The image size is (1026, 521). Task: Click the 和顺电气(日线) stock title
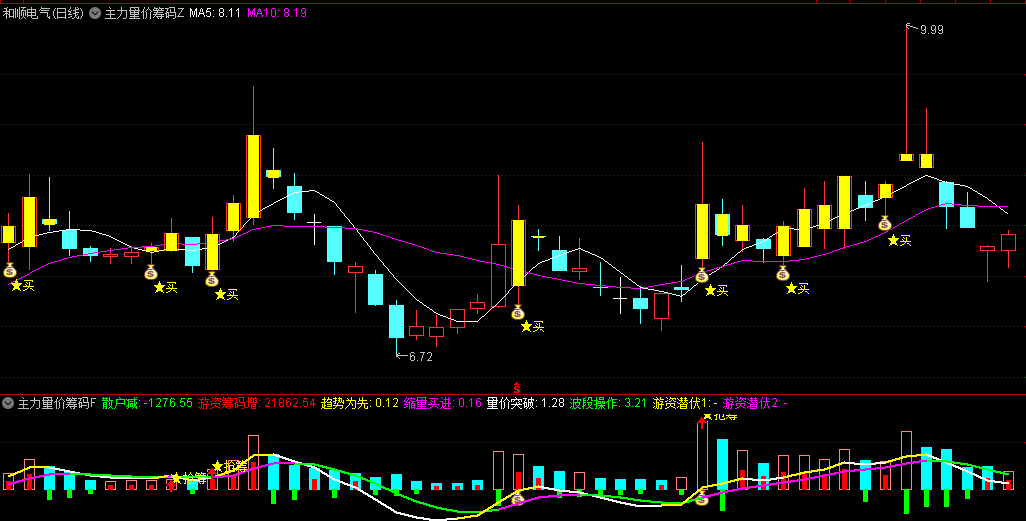pos(44,13)
